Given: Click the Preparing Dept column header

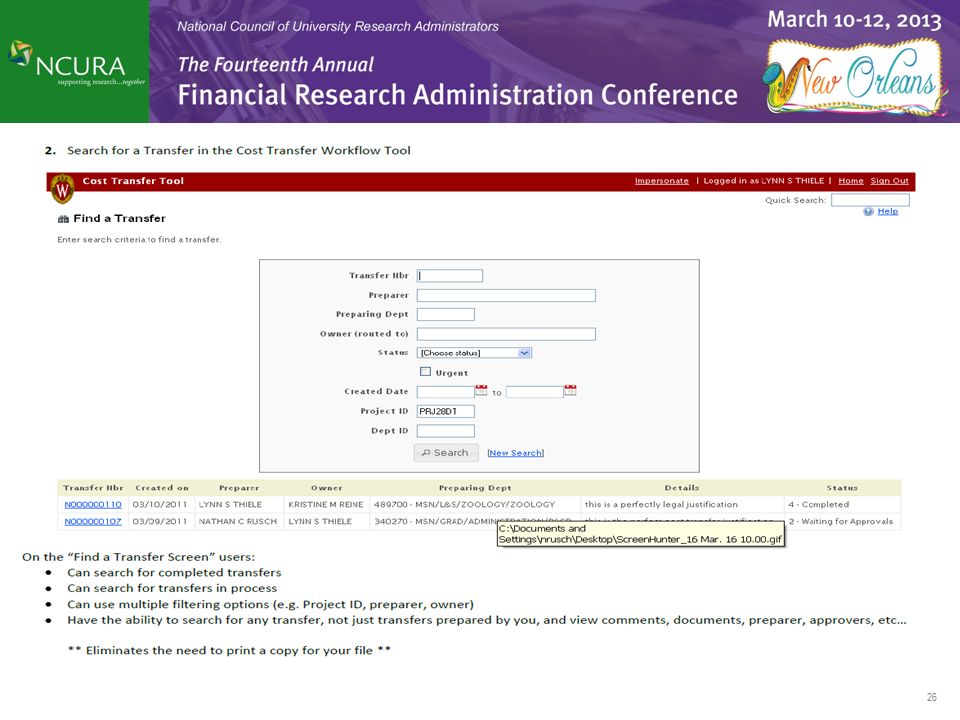Looking at the screenshot, I should point(474,488).
